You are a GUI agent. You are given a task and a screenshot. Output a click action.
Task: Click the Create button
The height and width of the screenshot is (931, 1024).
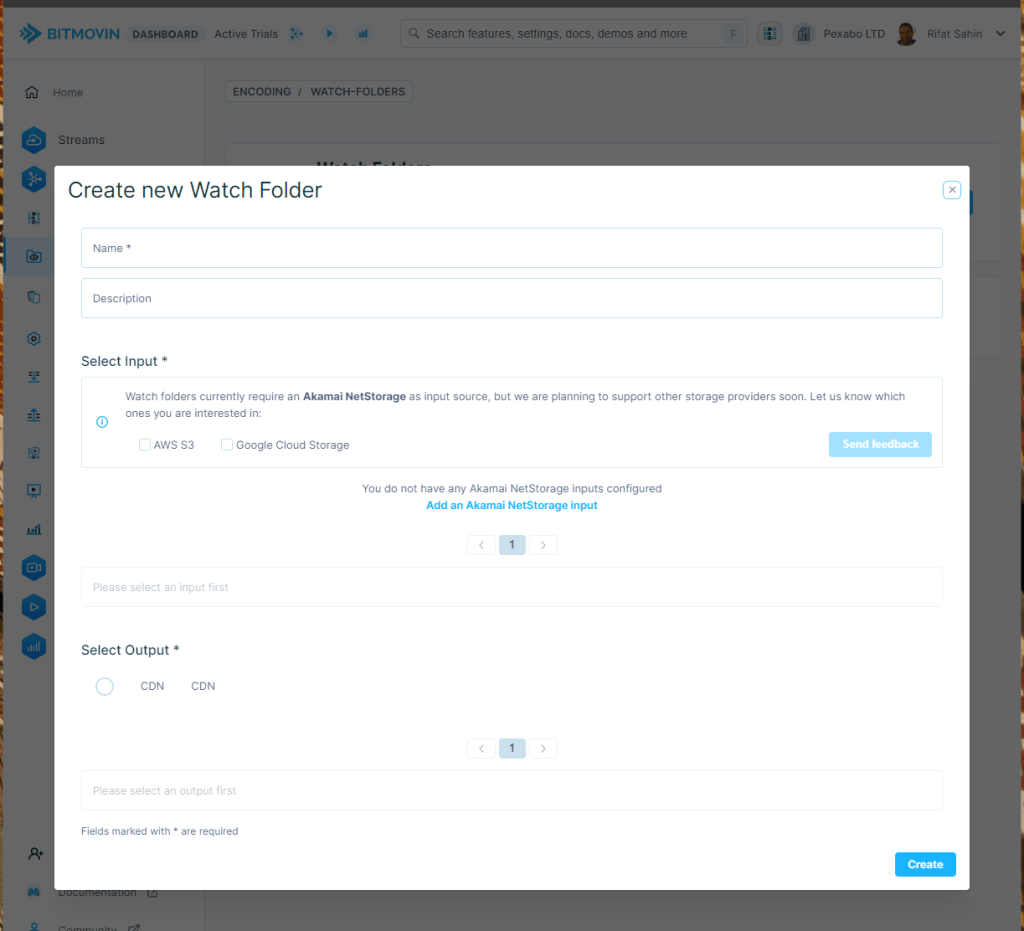point(925,864)
